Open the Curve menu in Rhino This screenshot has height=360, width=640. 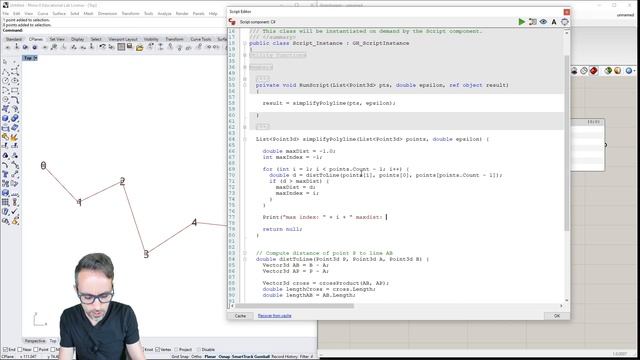pyautogui.click(x=42, y=13)
